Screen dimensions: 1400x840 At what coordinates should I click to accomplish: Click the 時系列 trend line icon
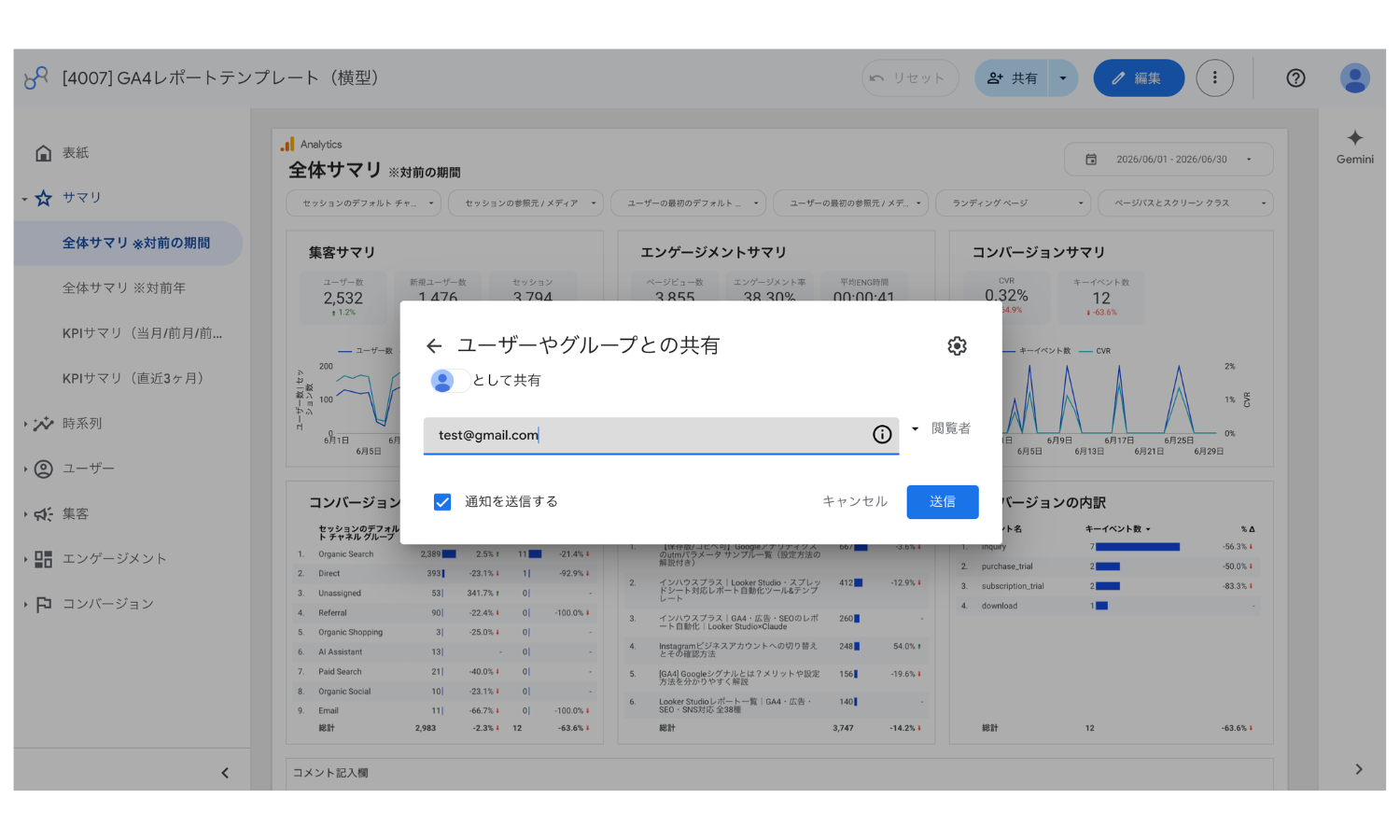[43, 424]
